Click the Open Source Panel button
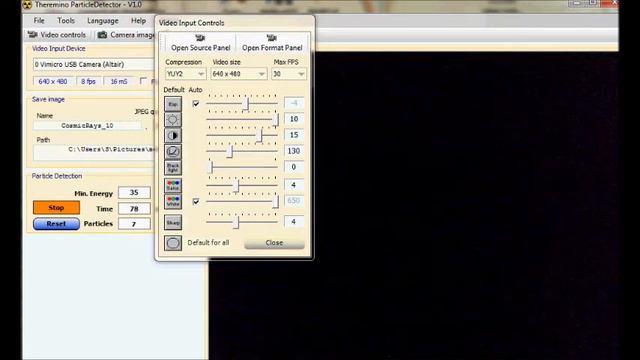 coord(201,43)
